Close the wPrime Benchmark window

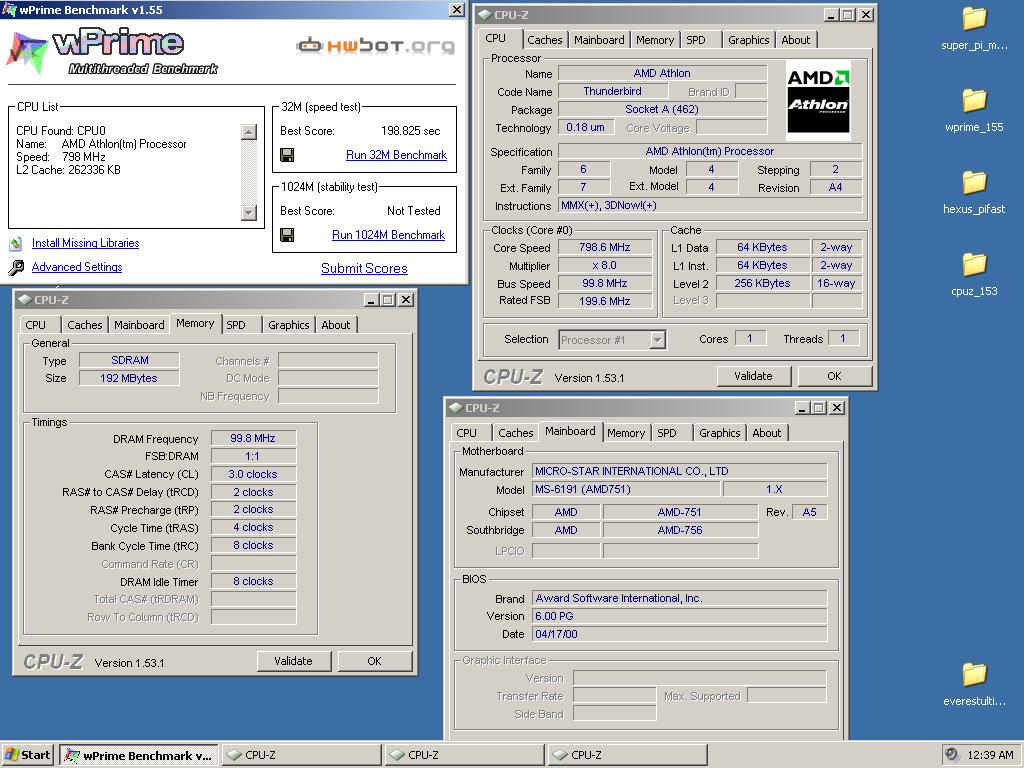click(457, 9)
